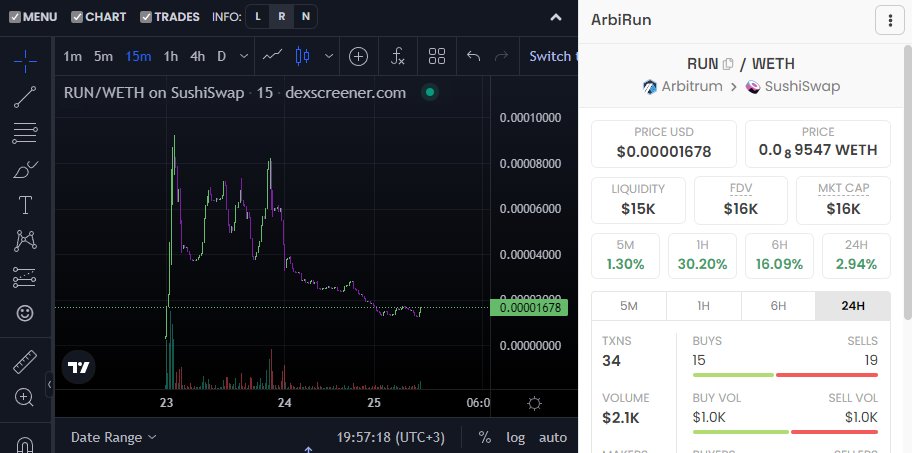
Task: Uncheck the MENU checkbox
Action: click(15, 17)
